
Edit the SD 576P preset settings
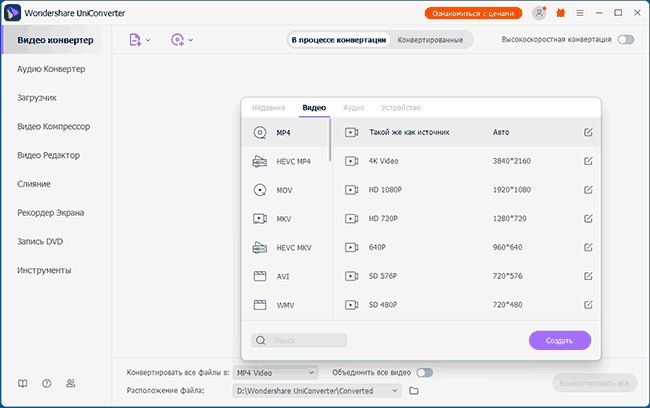[588, 276]
